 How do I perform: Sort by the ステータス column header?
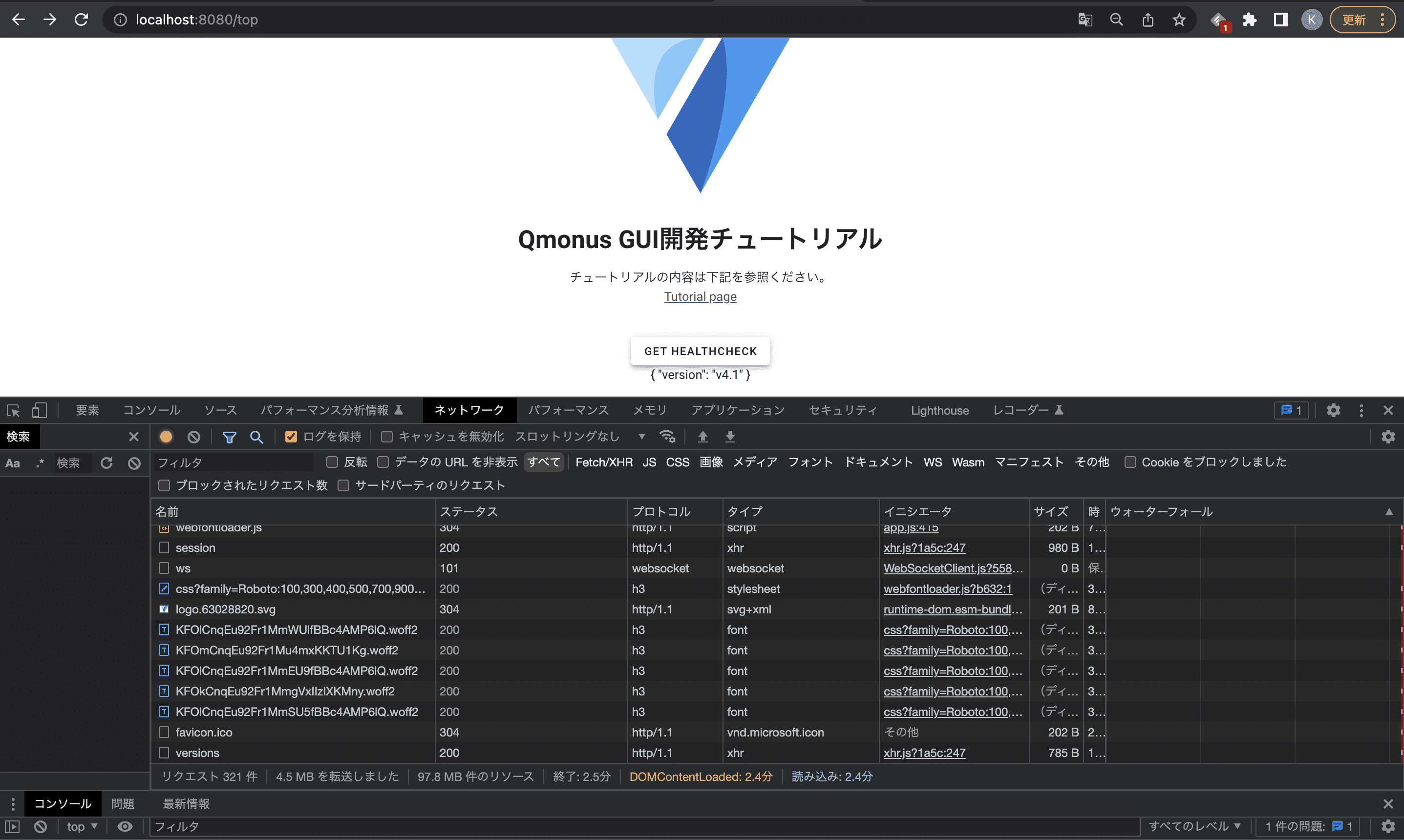pos(531,512)
